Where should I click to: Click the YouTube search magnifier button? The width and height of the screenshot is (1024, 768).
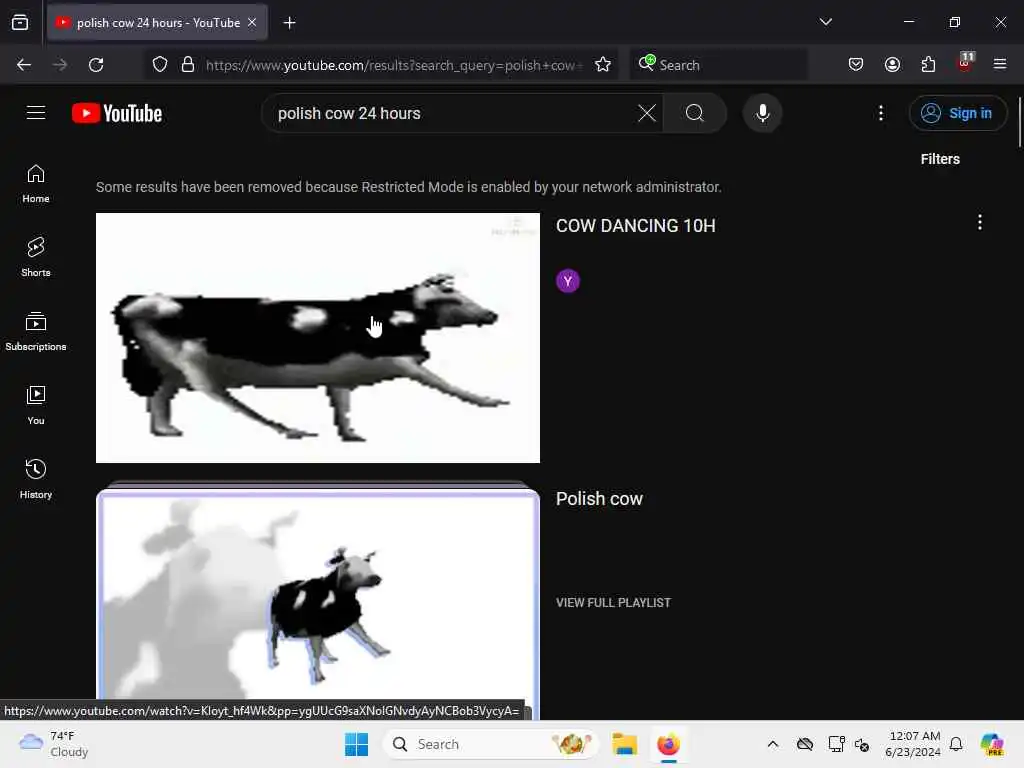pos(695,113)
